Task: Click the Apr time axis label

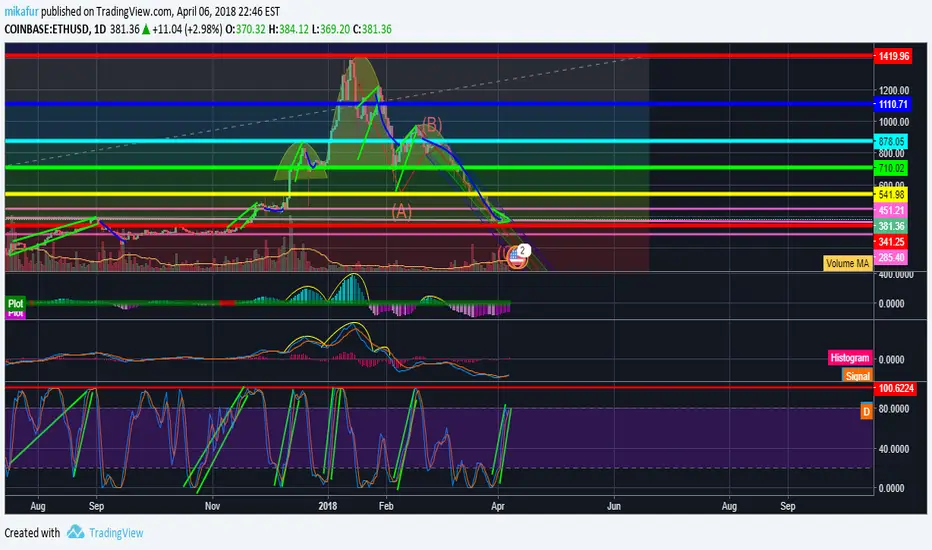Action: [498, 506]
